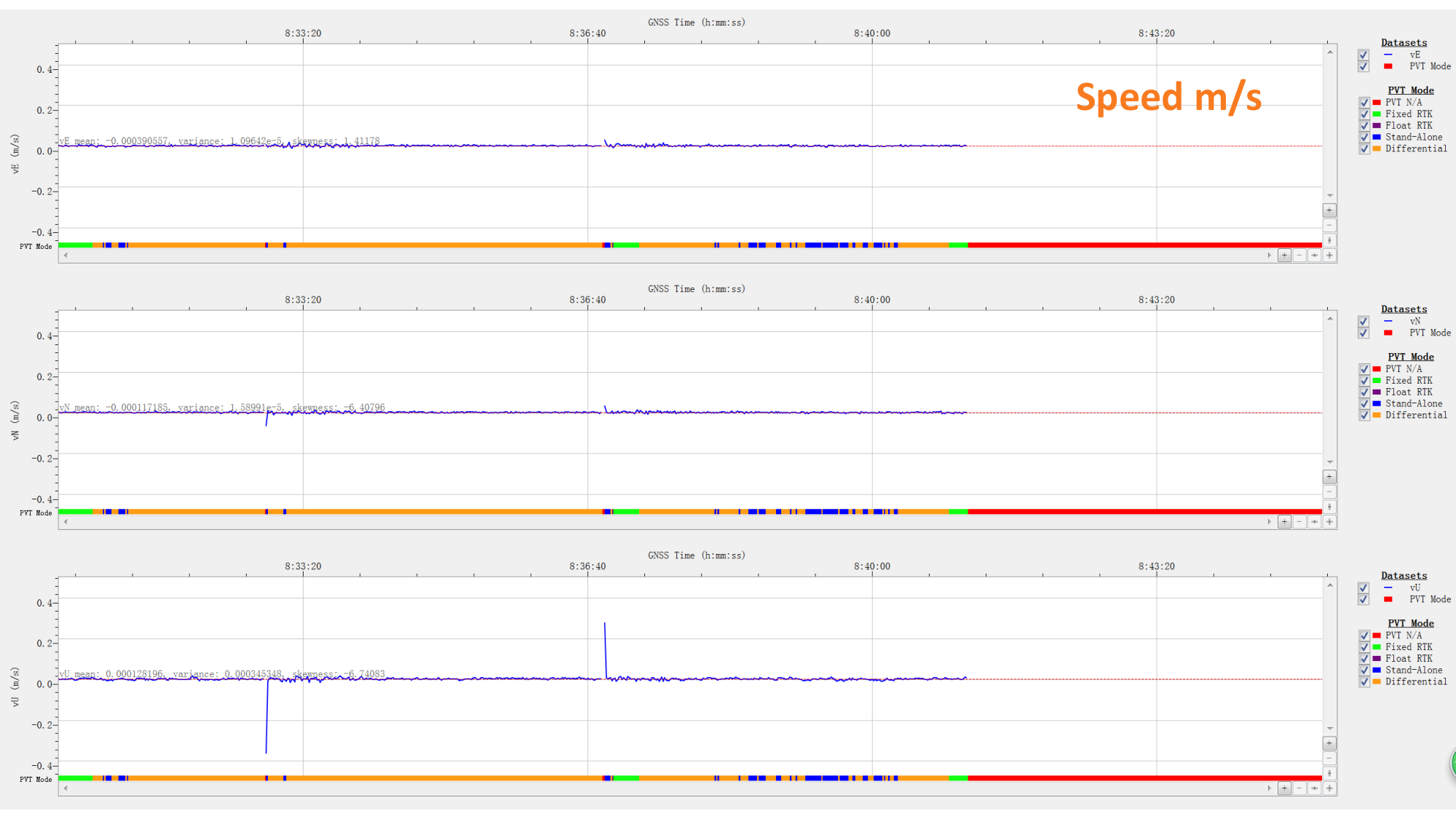Zoom in vertically on the vN chart

(1329, 477)
